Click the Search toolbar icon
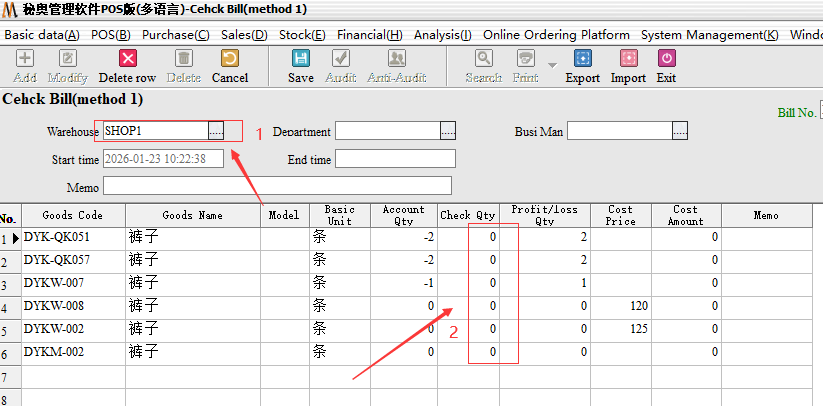823x406 pixels. pyautogui.click(x=483, y=59)
